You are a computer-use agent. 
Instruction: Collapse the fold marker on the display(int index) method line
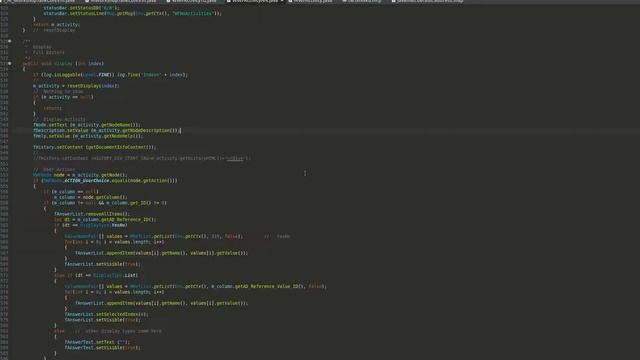[9, 64]
